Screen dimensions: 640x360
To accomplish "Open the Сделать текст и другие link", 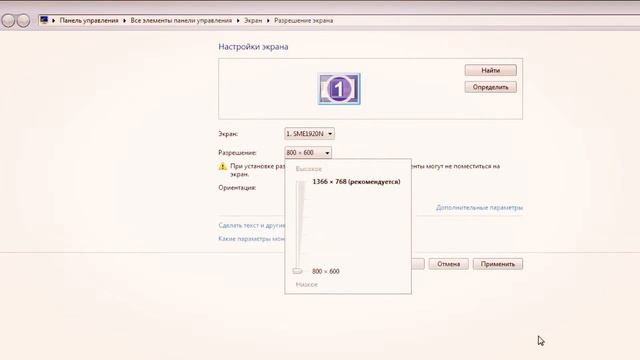I will pos(252,225).
